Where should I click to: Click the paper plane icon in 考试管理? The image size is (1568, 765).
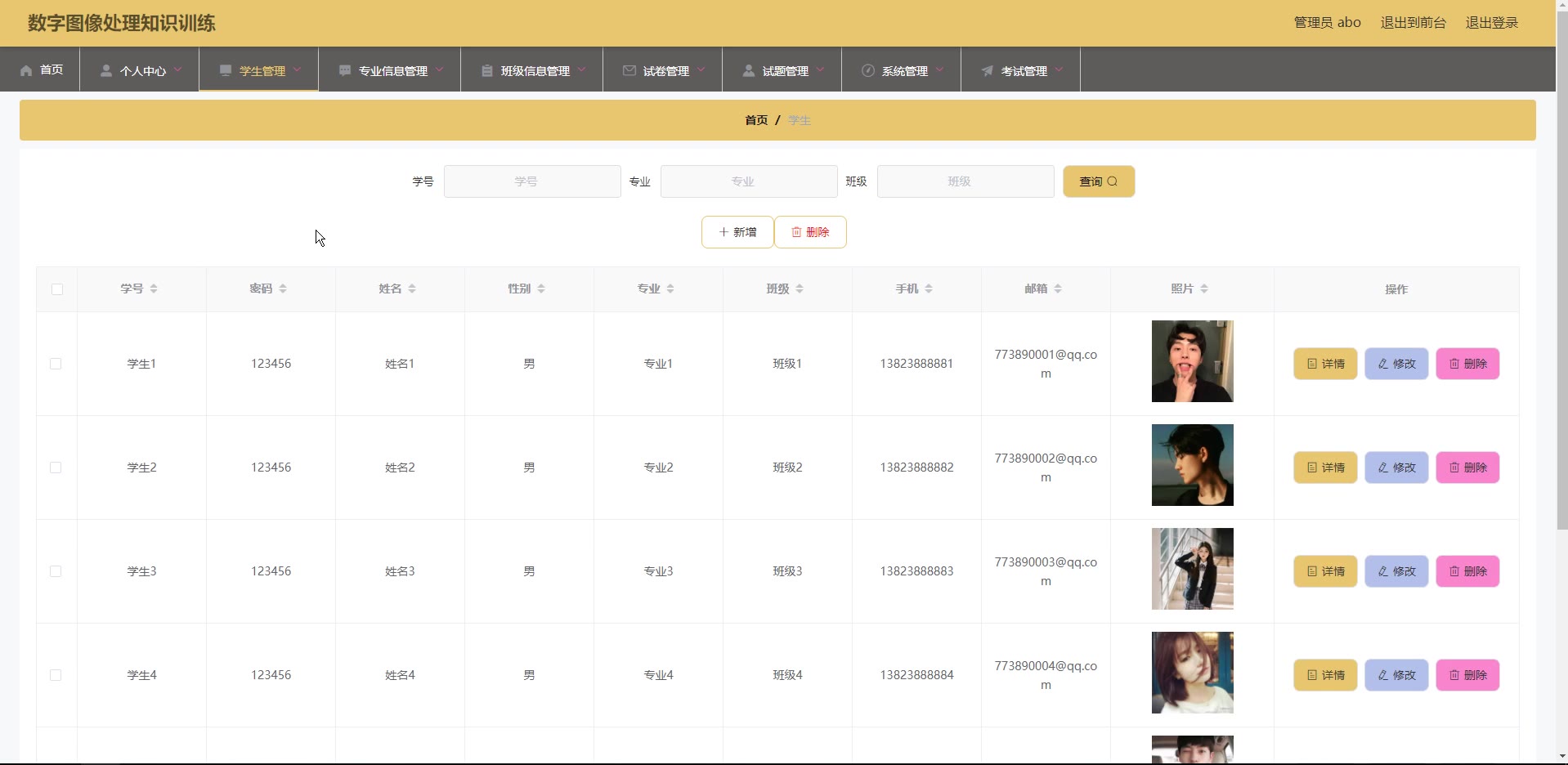(x=988, y=71)
